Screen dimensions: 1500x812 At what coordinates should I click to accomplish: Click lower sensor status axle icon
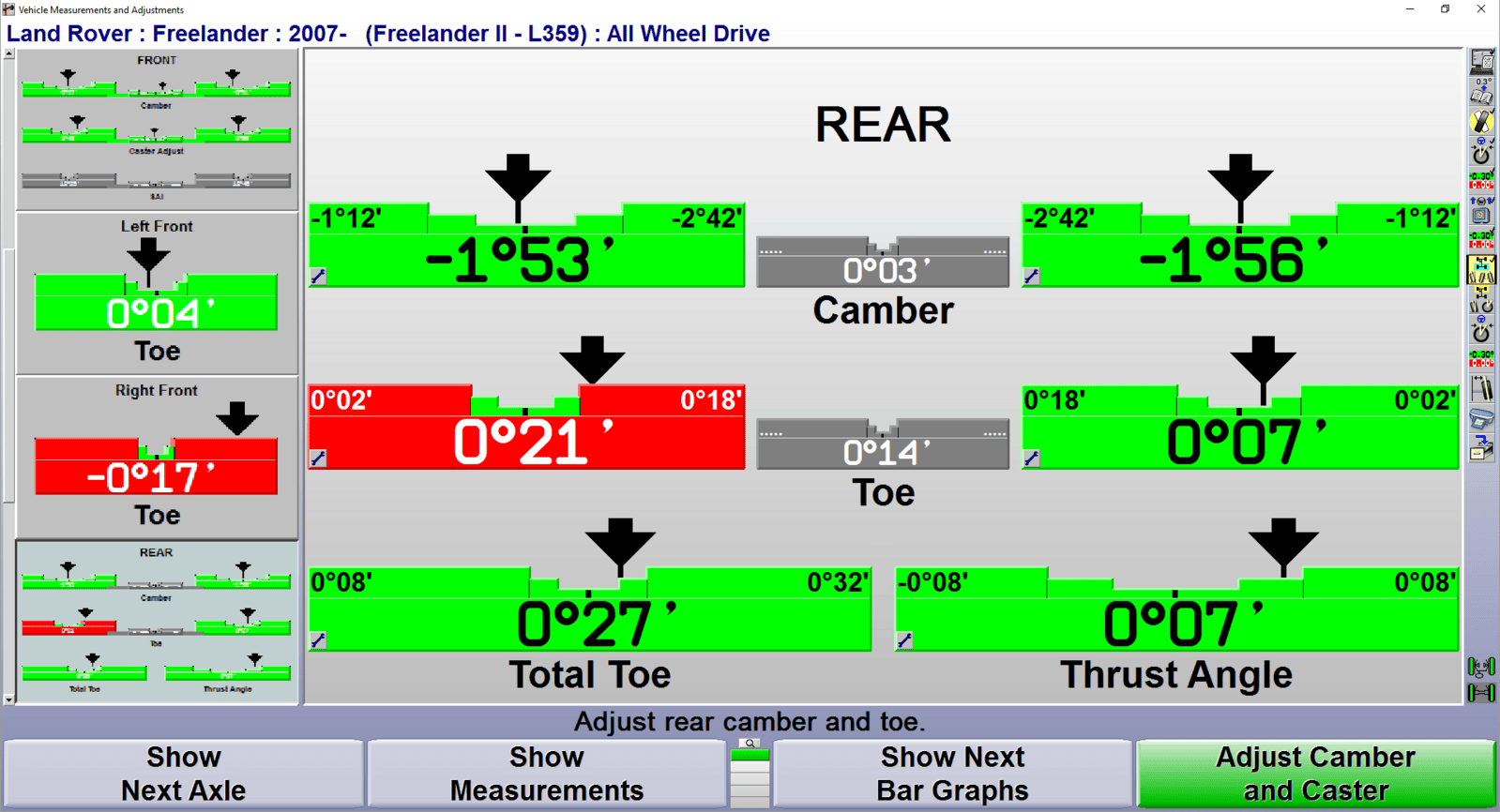1481,692
